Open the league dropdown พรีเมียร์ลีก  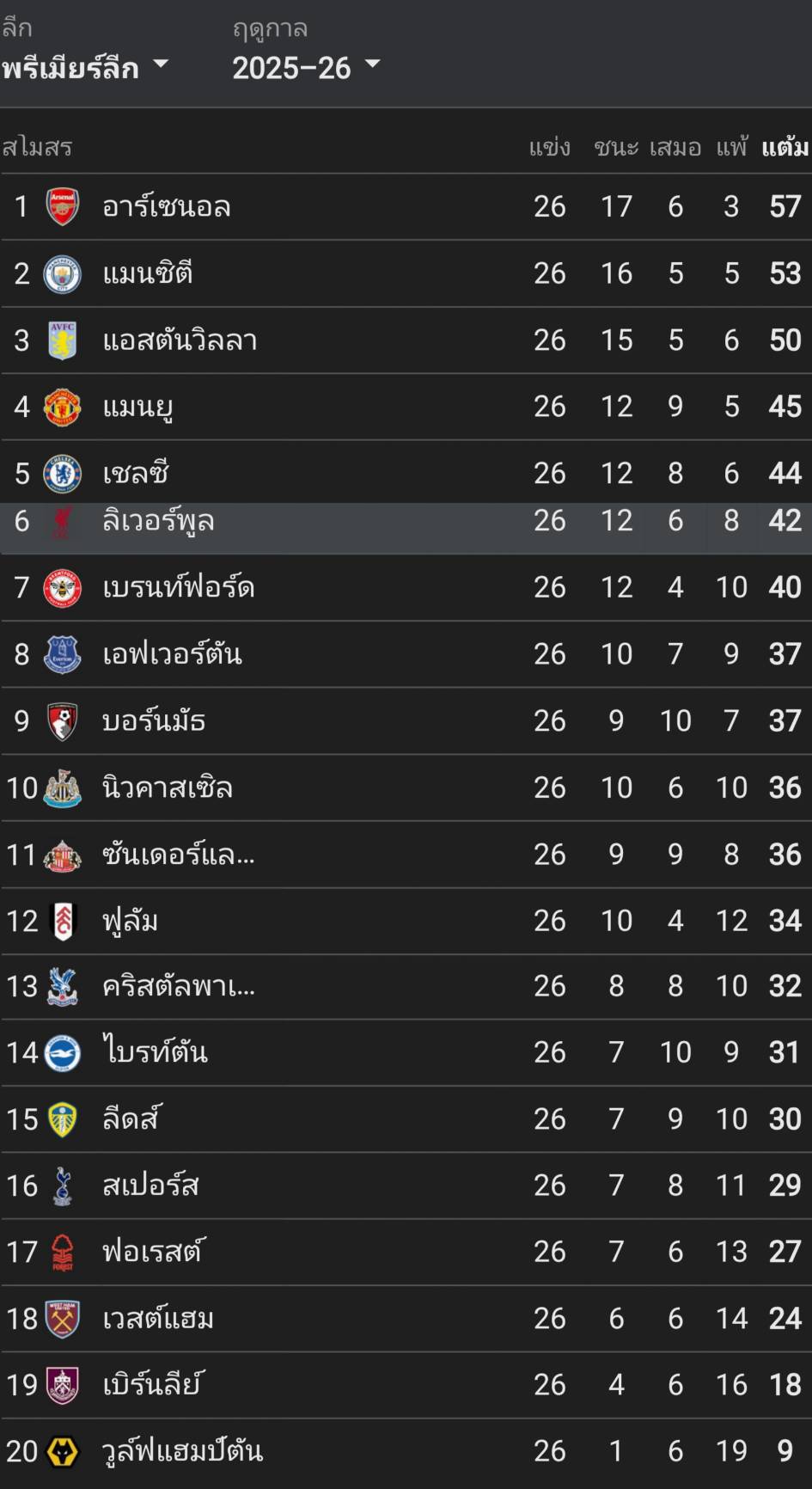(x=84, y=67)
